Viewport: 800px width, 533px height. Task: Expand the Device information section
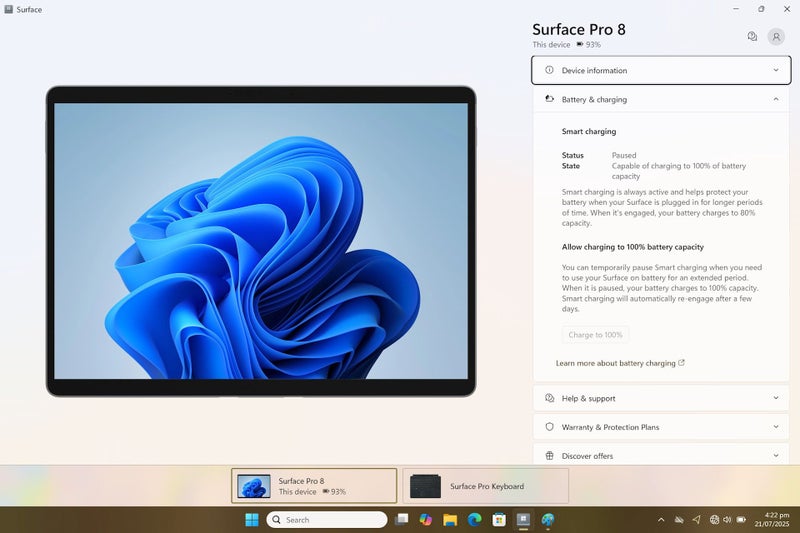coord(661,70)
